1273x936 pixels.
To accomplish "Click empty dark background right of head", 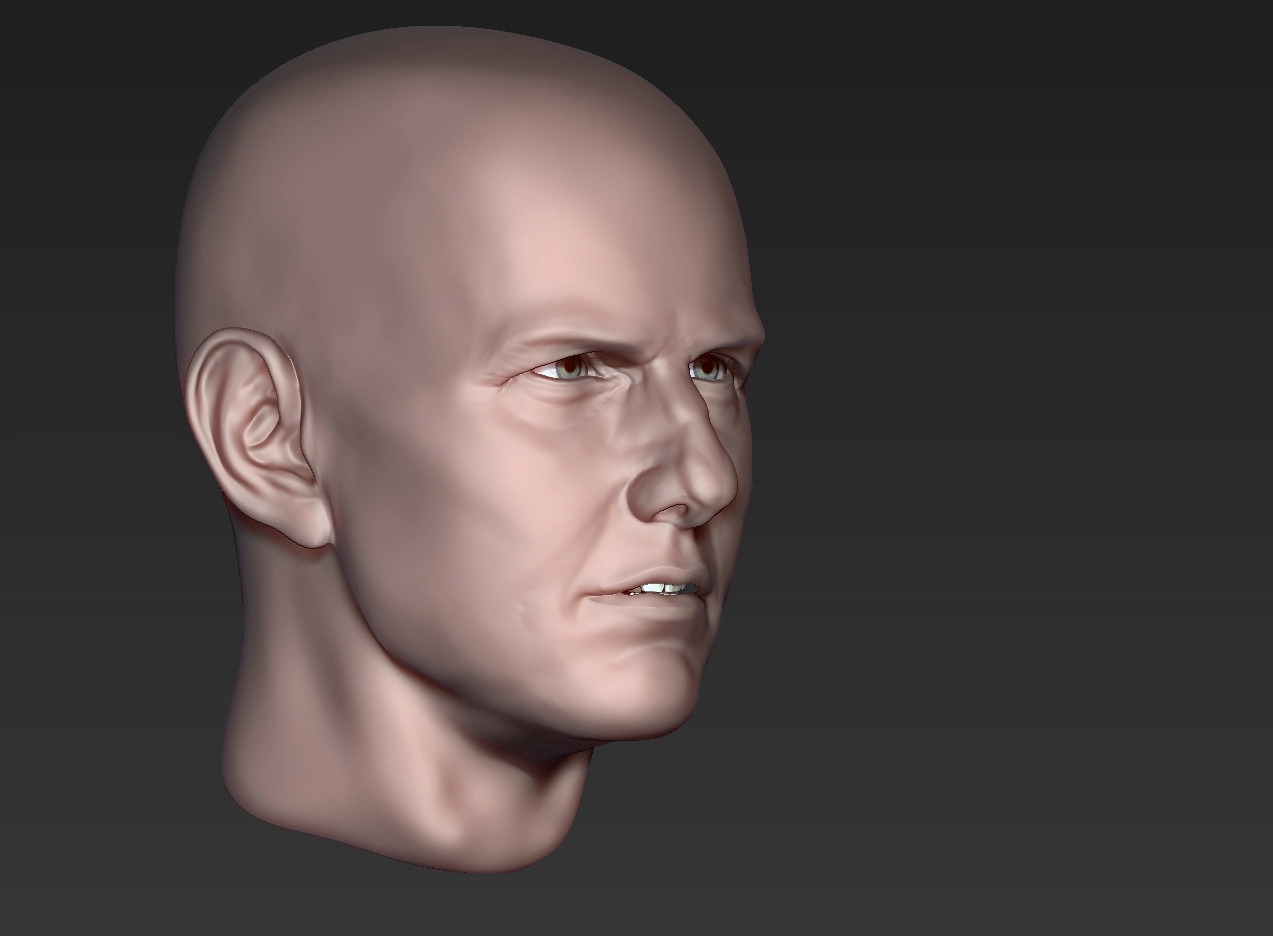I will (1000, 450).
